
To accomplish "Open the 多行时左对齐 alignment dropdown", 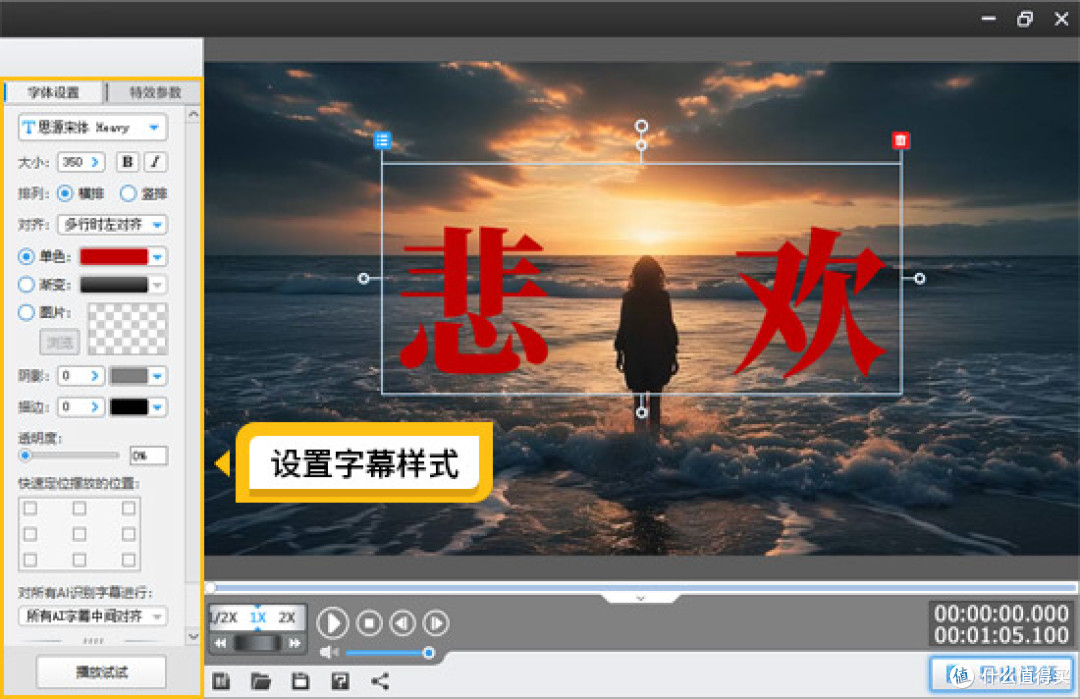I will click(x=113, y=225).
